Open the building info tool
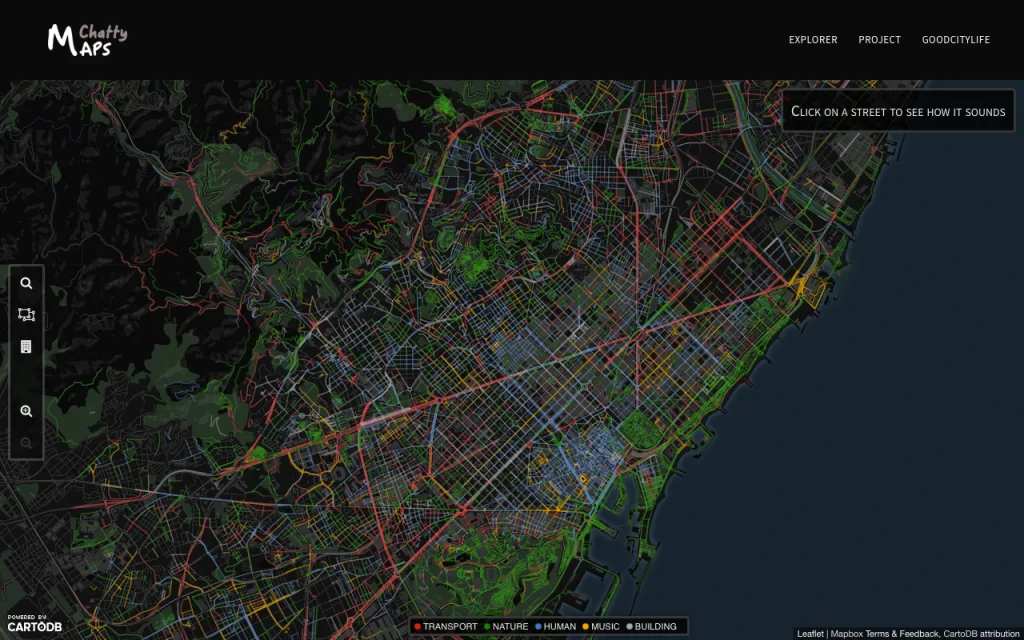 tap(26, 347)
